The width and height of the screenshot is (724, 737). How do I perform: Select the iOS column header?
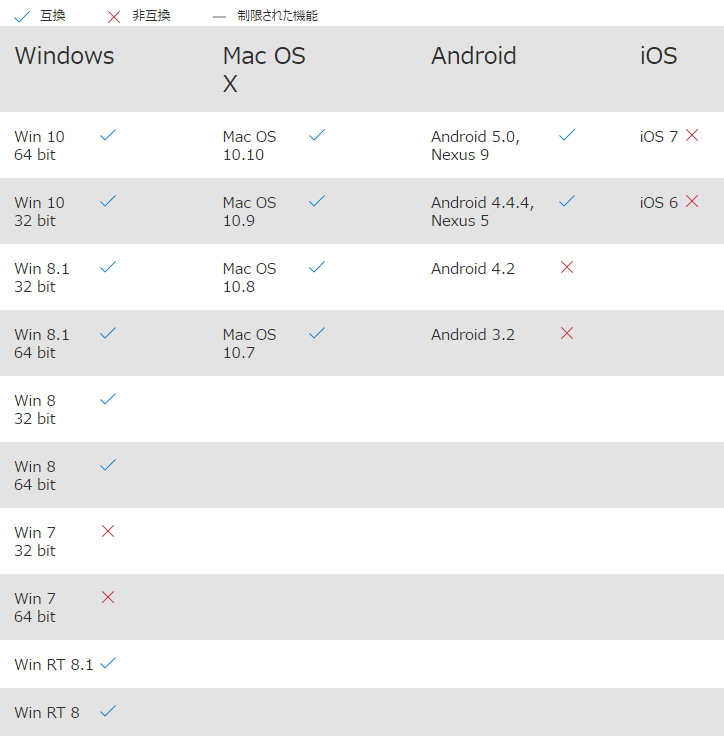coord(658,56)
